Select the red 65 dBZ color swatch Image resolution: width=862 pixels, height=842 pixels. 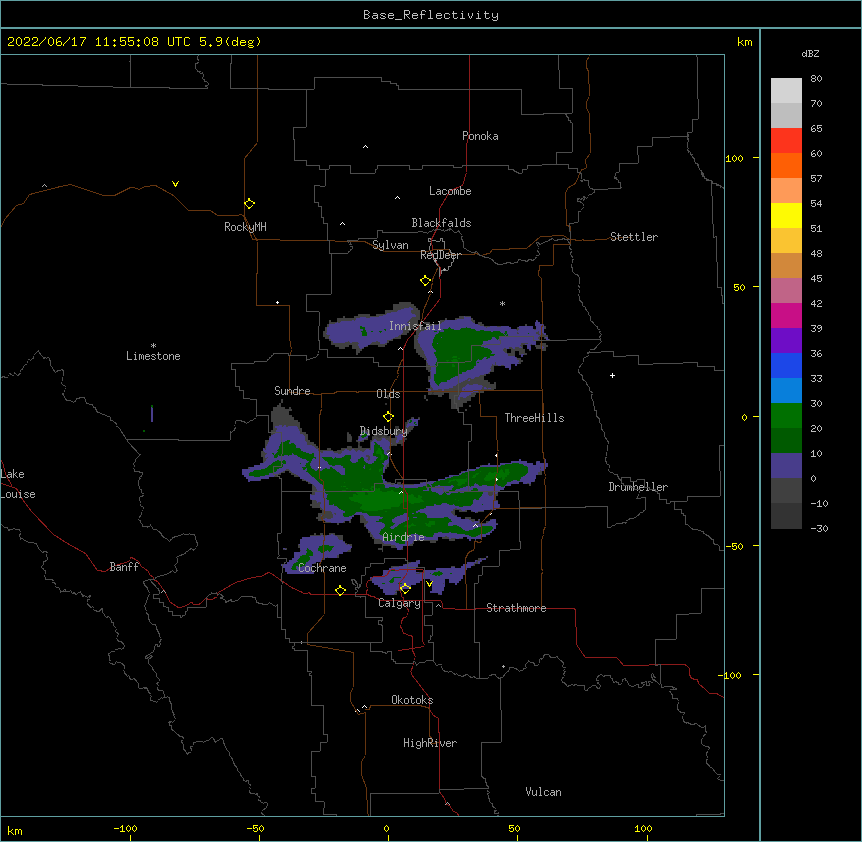786,141
